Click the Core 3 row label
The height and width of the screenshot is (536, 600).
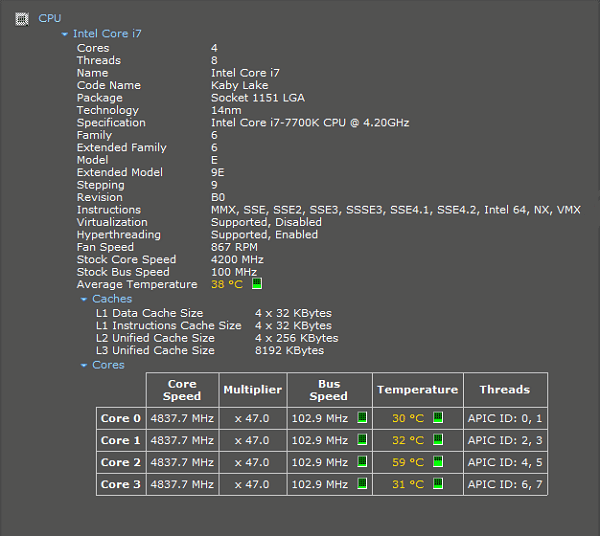(x=121, y=484)
